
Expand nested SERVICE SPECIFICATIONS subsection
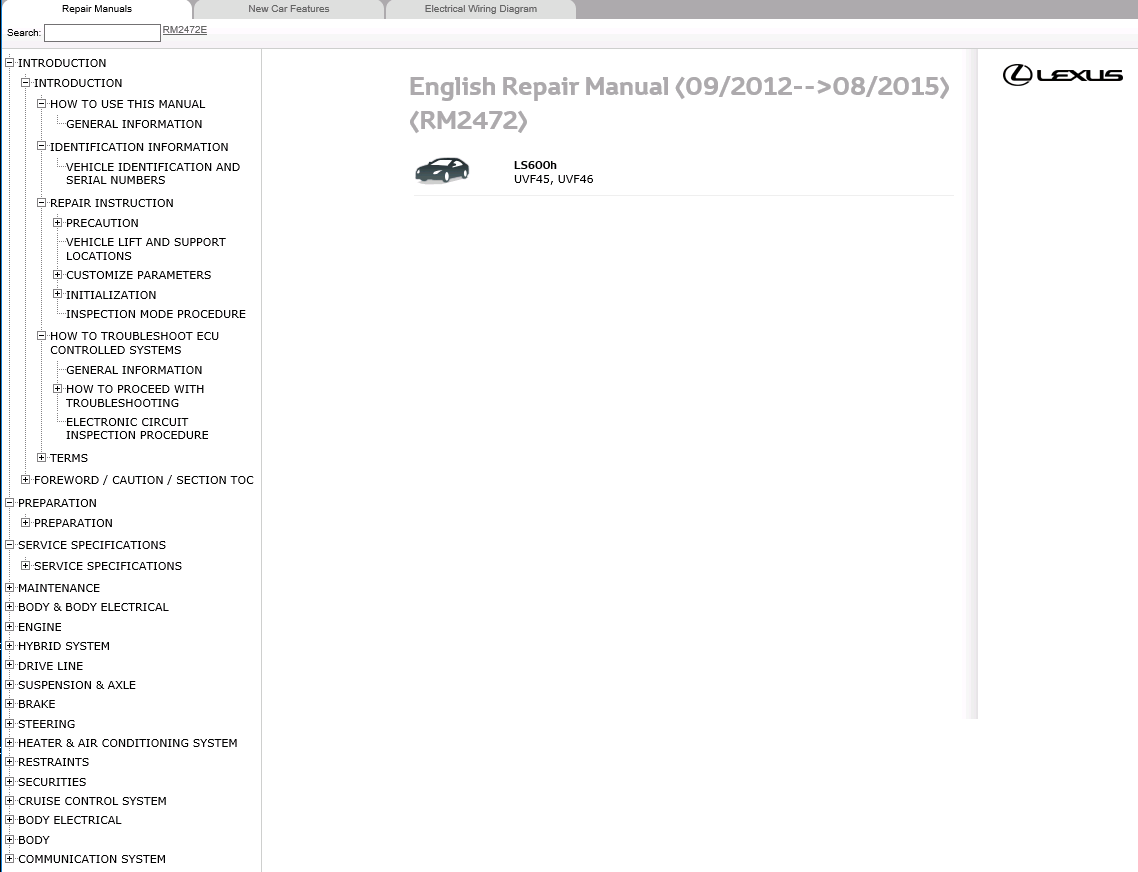[25, 565]
